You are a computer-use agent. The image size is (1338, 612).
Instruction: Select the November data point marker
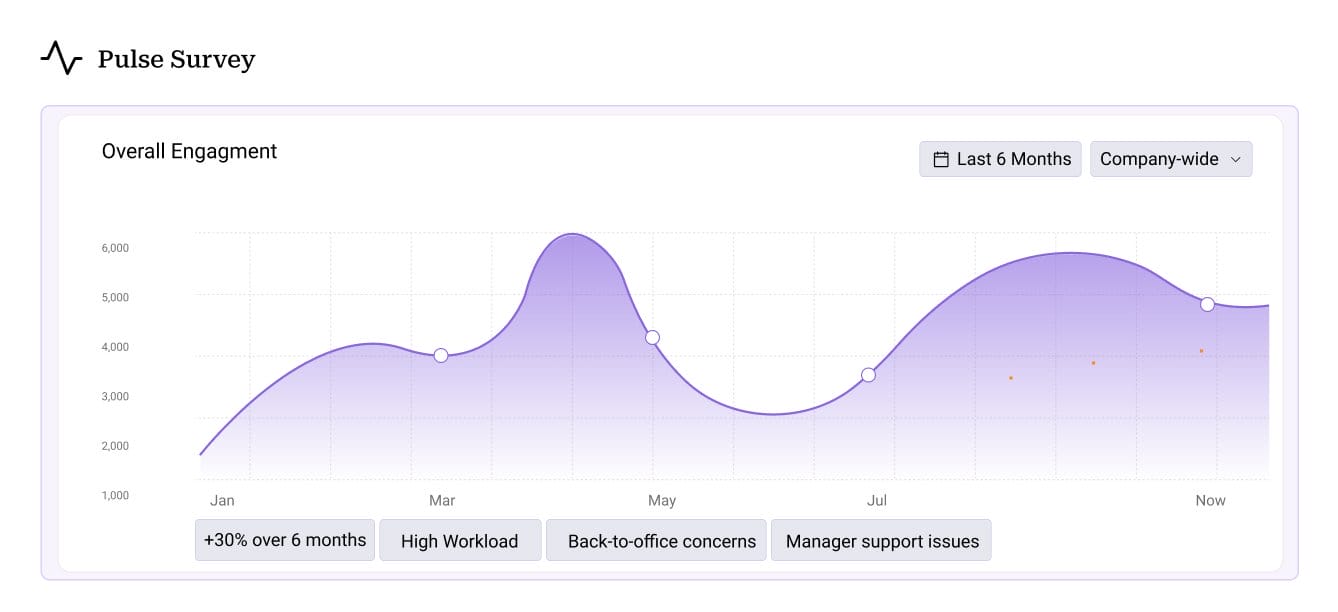tap(1207, 304)
